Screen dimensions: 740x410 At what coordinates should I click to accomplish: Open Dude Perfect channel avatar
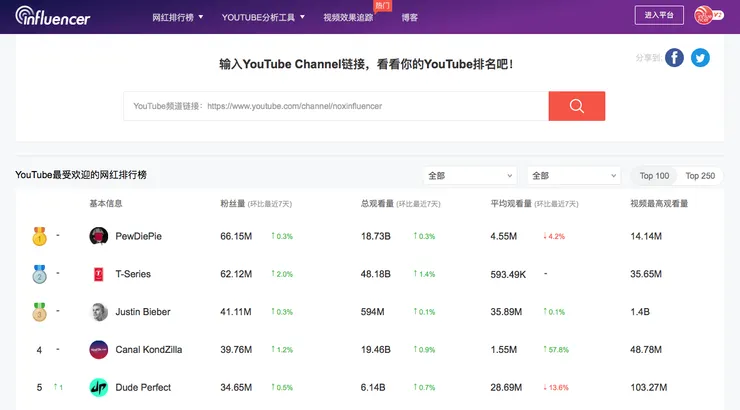pyautogui.click(x=99, y=387)
